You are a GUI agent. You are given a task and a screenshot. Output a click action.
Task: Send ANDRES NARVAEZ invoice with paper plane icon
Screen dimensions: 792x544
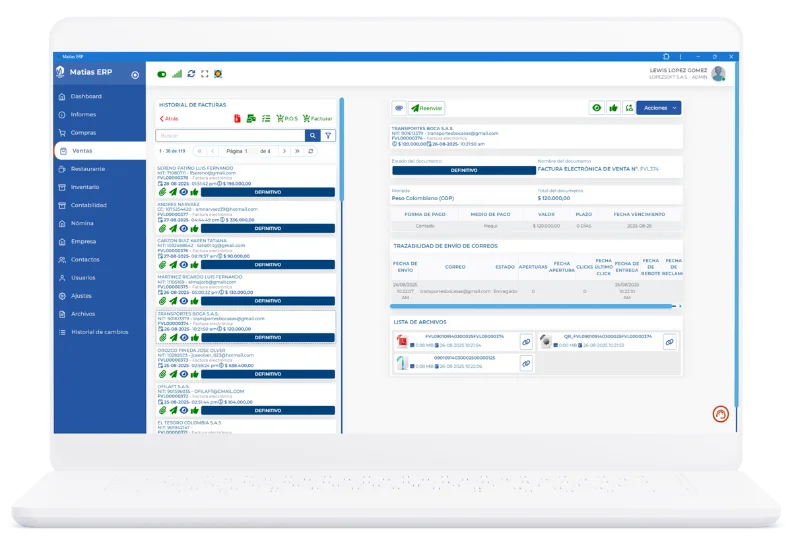pos(173,228)
